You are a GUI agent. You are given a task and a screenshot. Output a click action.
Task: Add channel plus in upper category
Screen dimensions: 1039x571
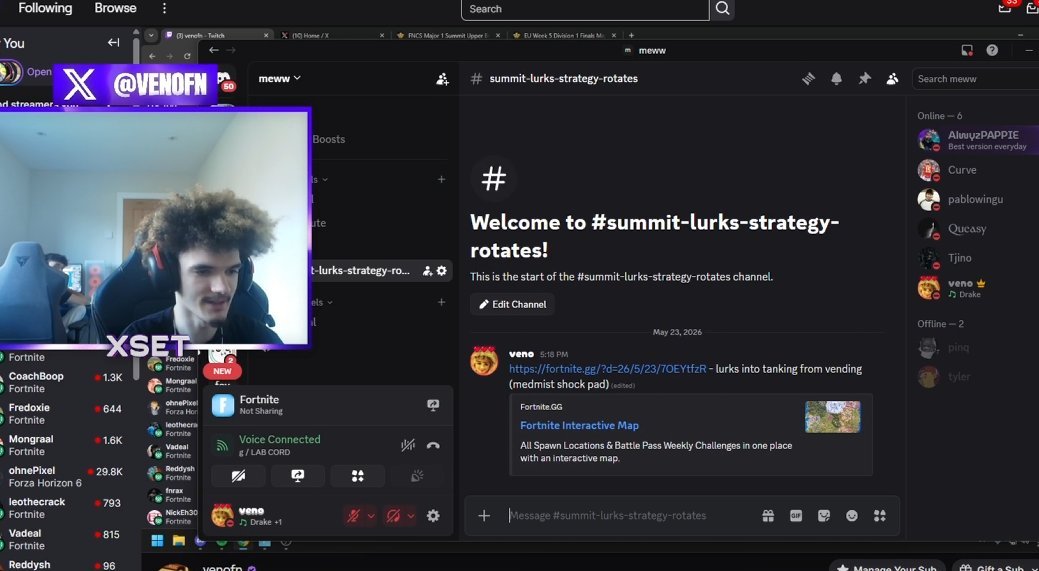441,179
